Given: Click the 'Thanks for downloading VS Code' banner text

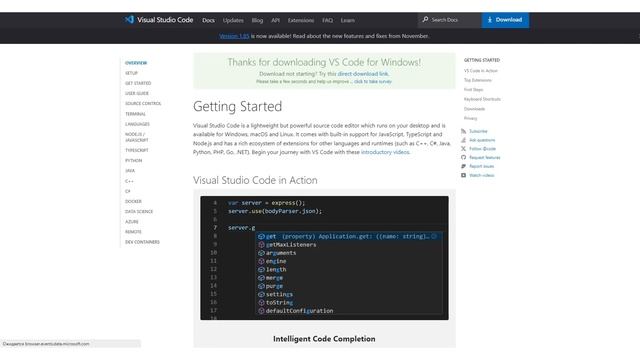Looking at the screenshot, I should (x=324, y=62).
